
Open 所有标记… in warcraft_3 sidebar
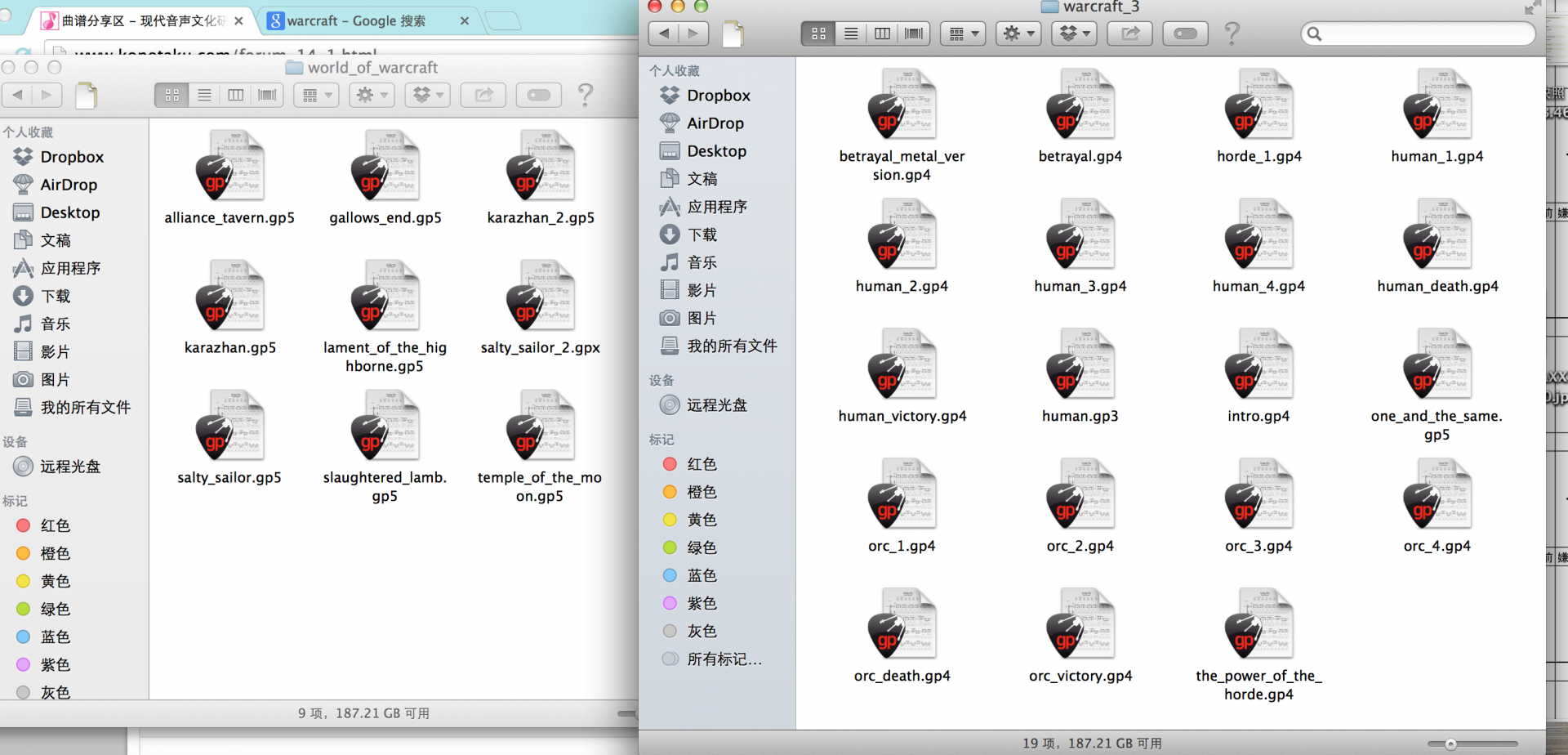click(712, 659)
